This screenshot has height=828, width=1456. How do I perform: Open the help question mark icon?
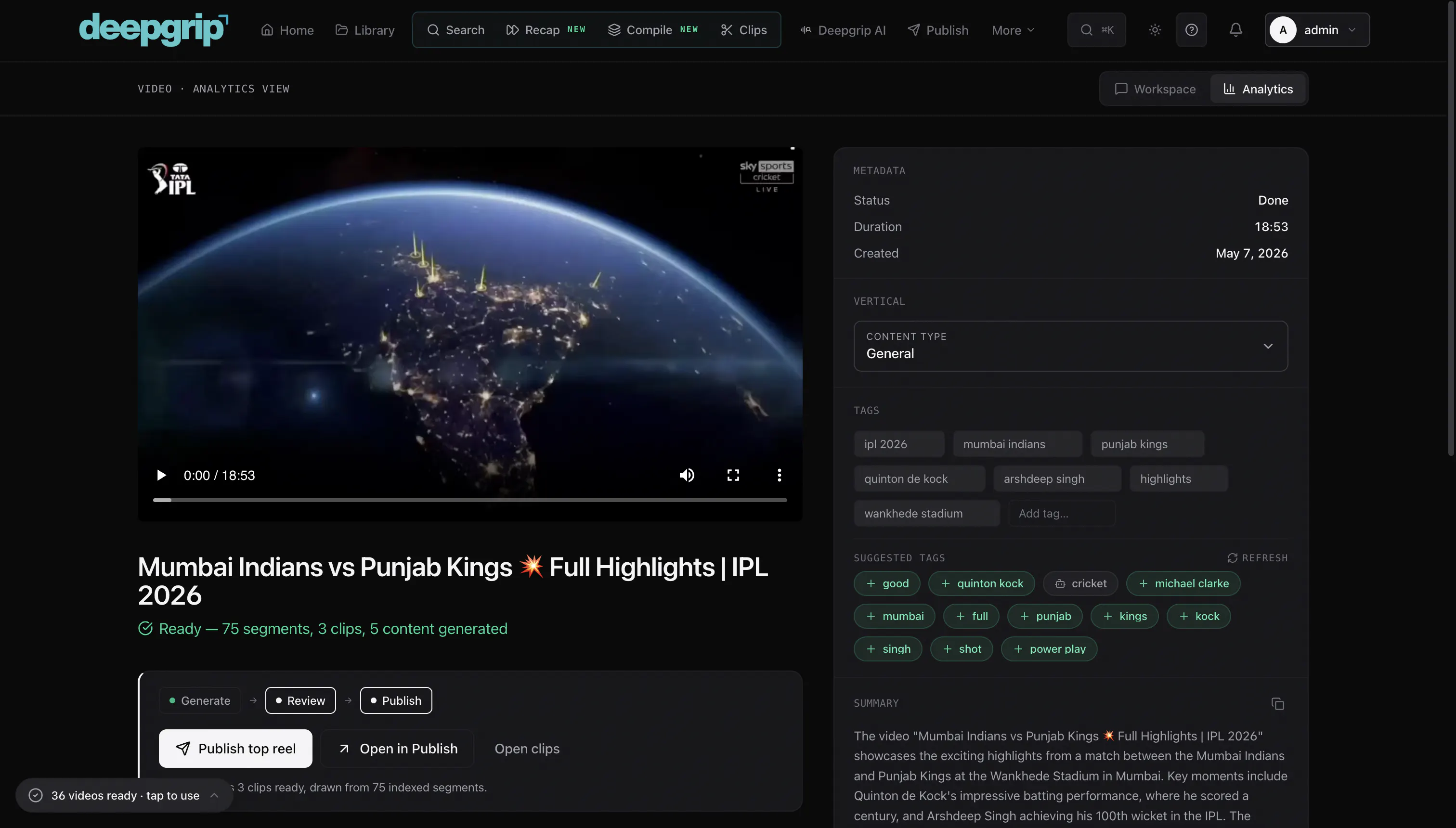[x=1192, y=29]
